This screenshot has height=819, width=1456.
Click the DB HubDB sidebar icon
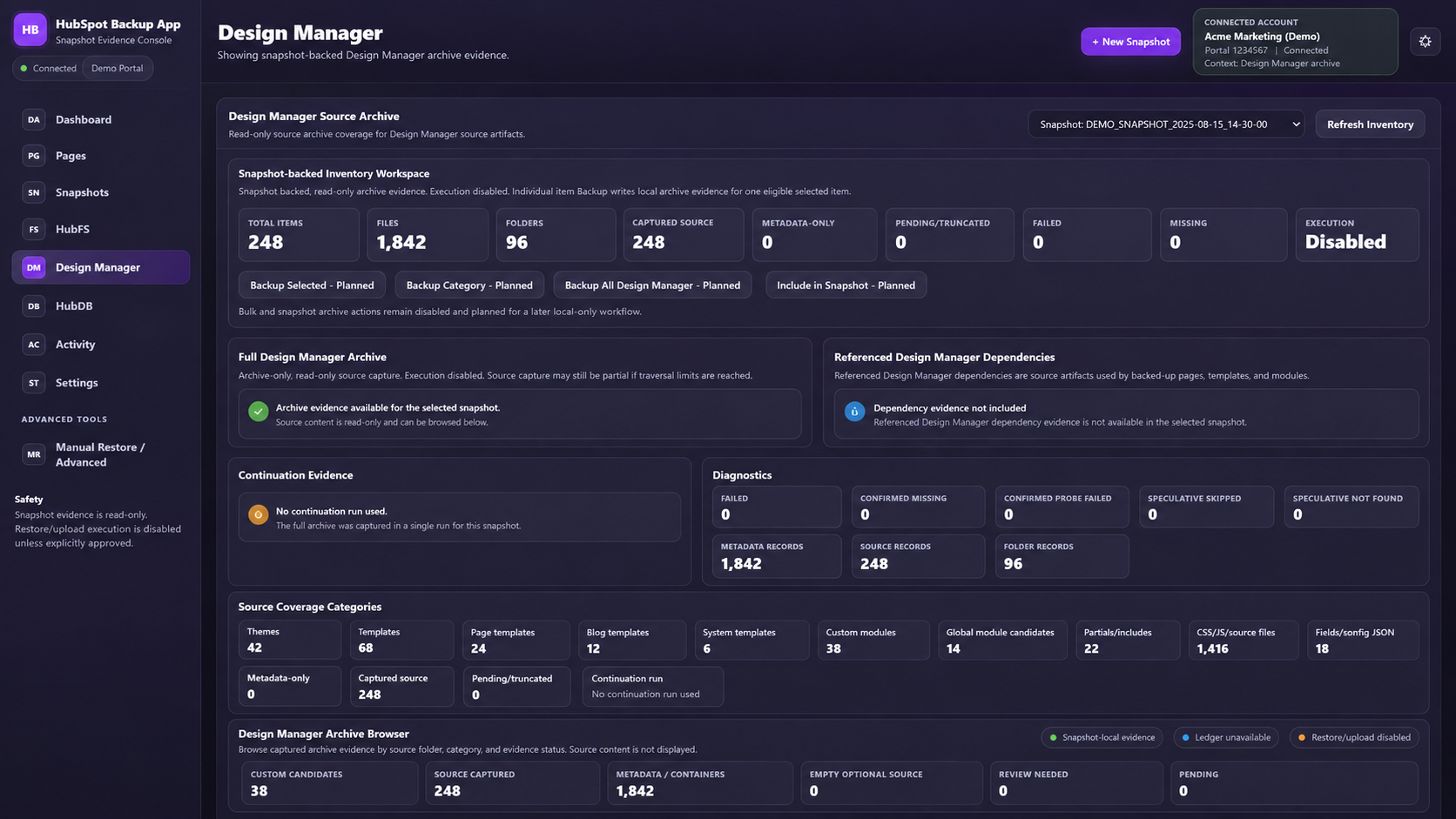[x=33, y=305]
